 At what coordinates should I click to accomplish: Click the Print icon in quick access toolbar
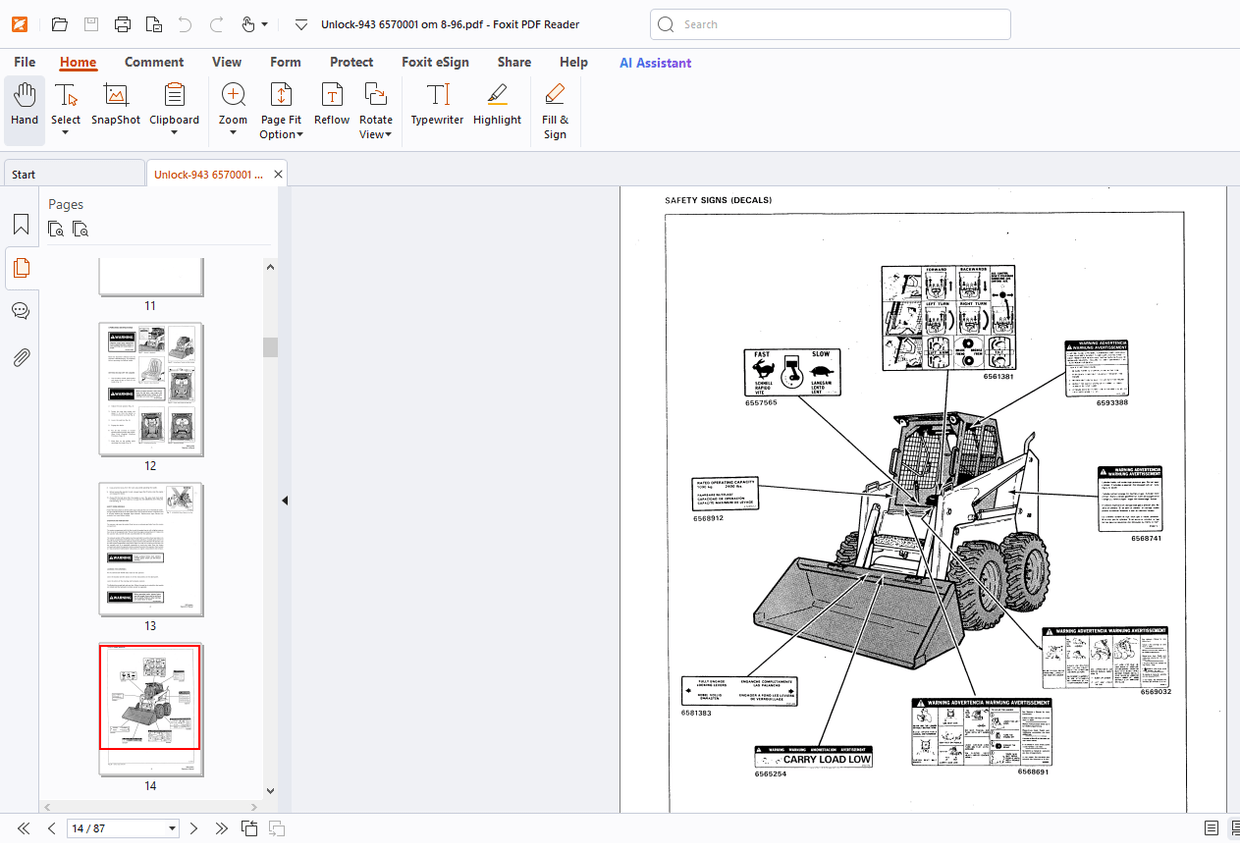click(122, 24)
